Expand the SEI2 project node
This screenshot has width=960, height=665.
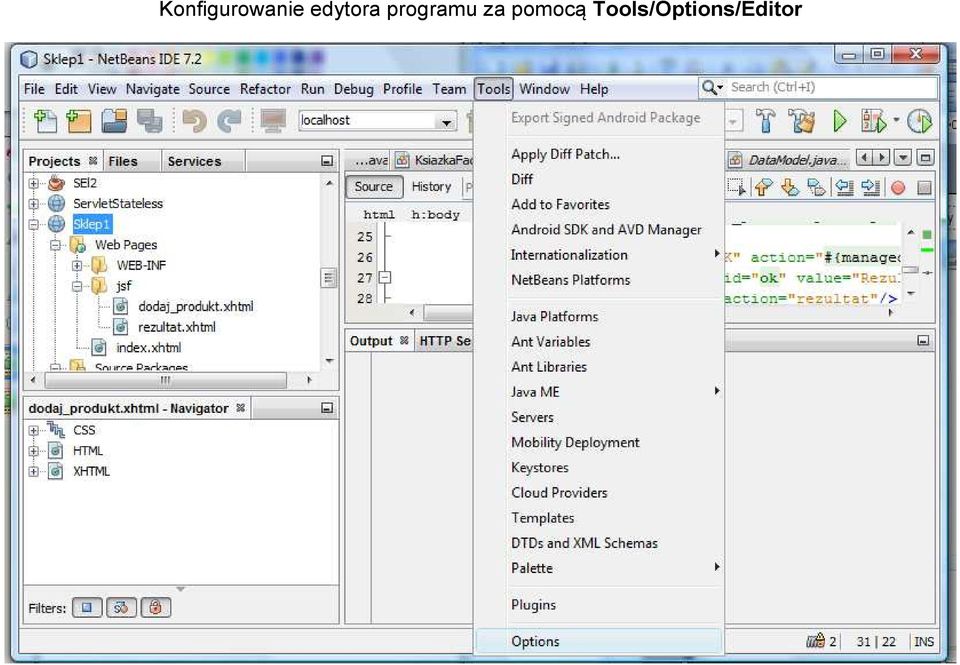pyautogui.click(x=34, y=183)
